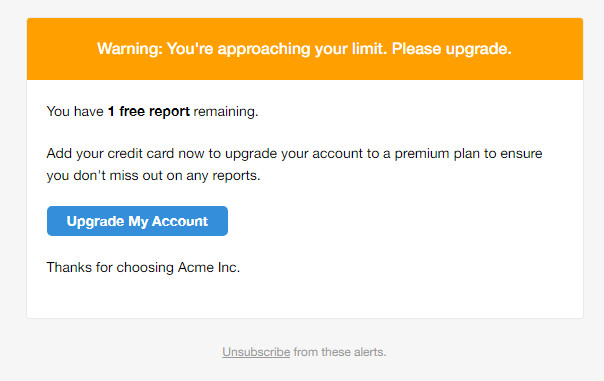Click "you don't miss out on any reports."
The image size is (604, 381).
[153, 176]
